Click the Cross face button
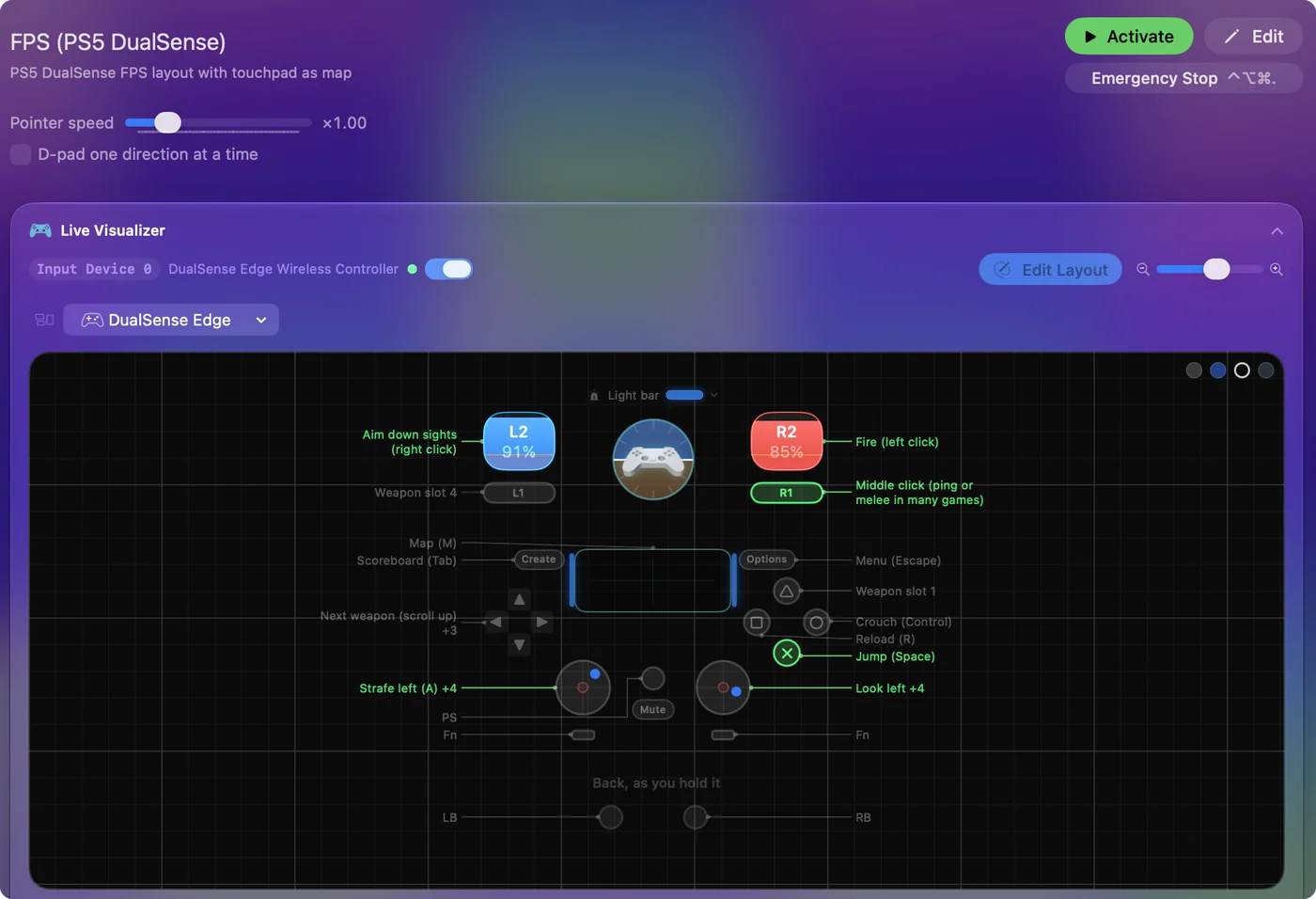 tap(787, 653)
